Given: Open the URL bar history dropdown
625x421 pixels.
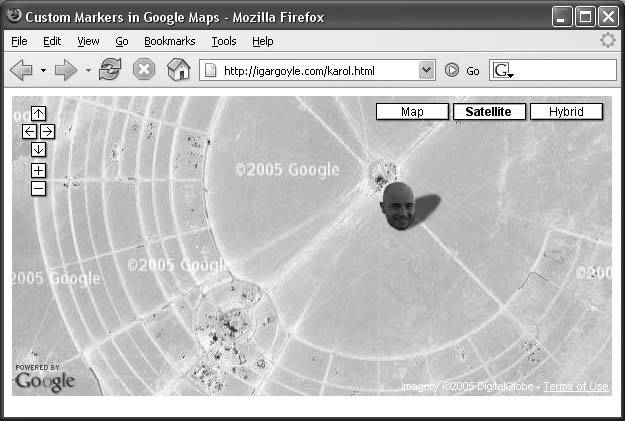Looking at the screenshot, I should 427,70.
